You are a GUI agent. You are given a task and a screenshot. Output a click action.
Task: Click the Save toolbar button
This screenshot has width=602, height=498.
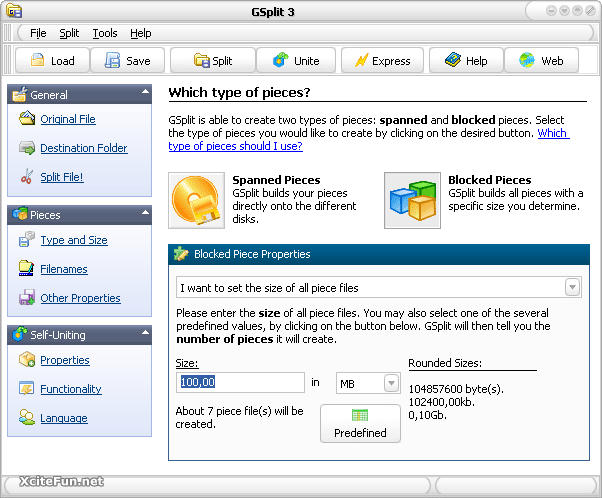[x=128, y=60]
